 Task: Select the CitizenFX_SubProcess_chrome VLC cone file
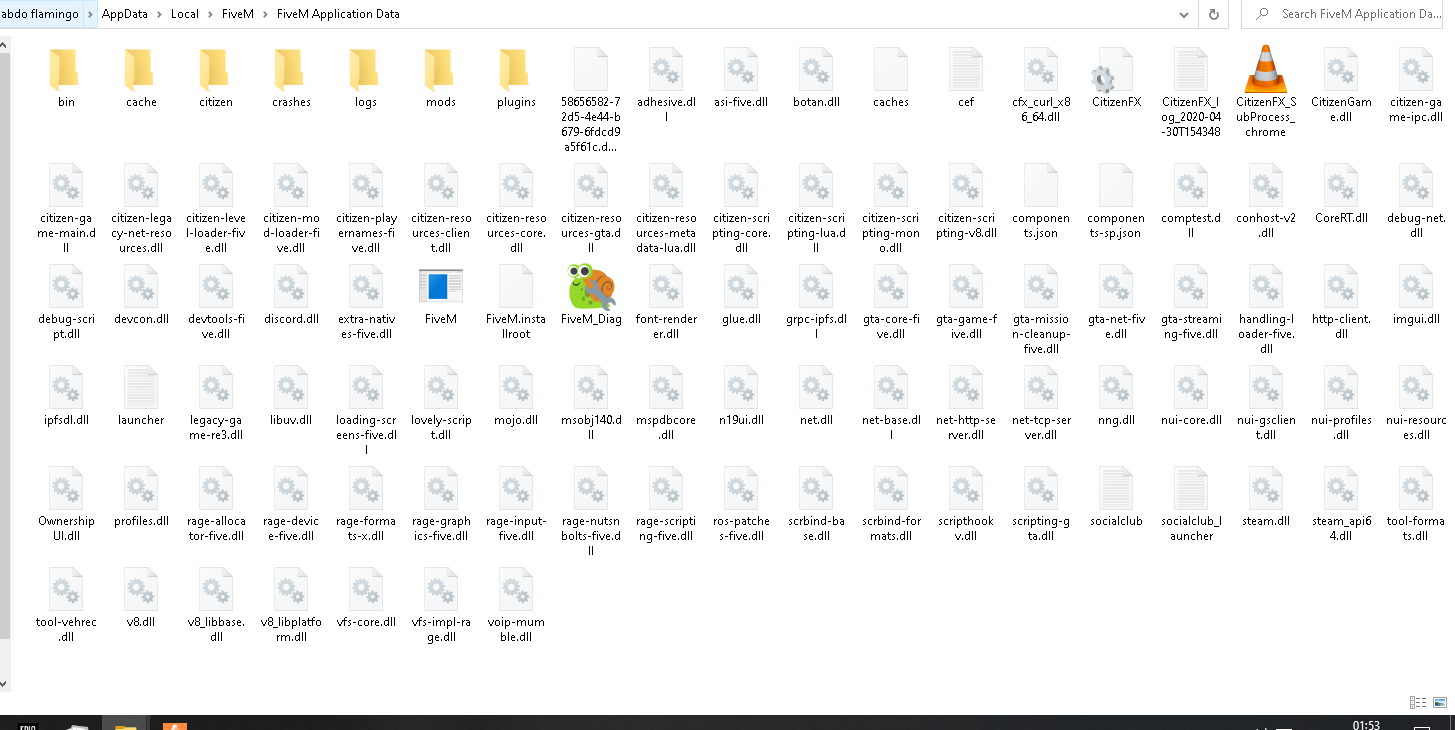(1266, 92)
